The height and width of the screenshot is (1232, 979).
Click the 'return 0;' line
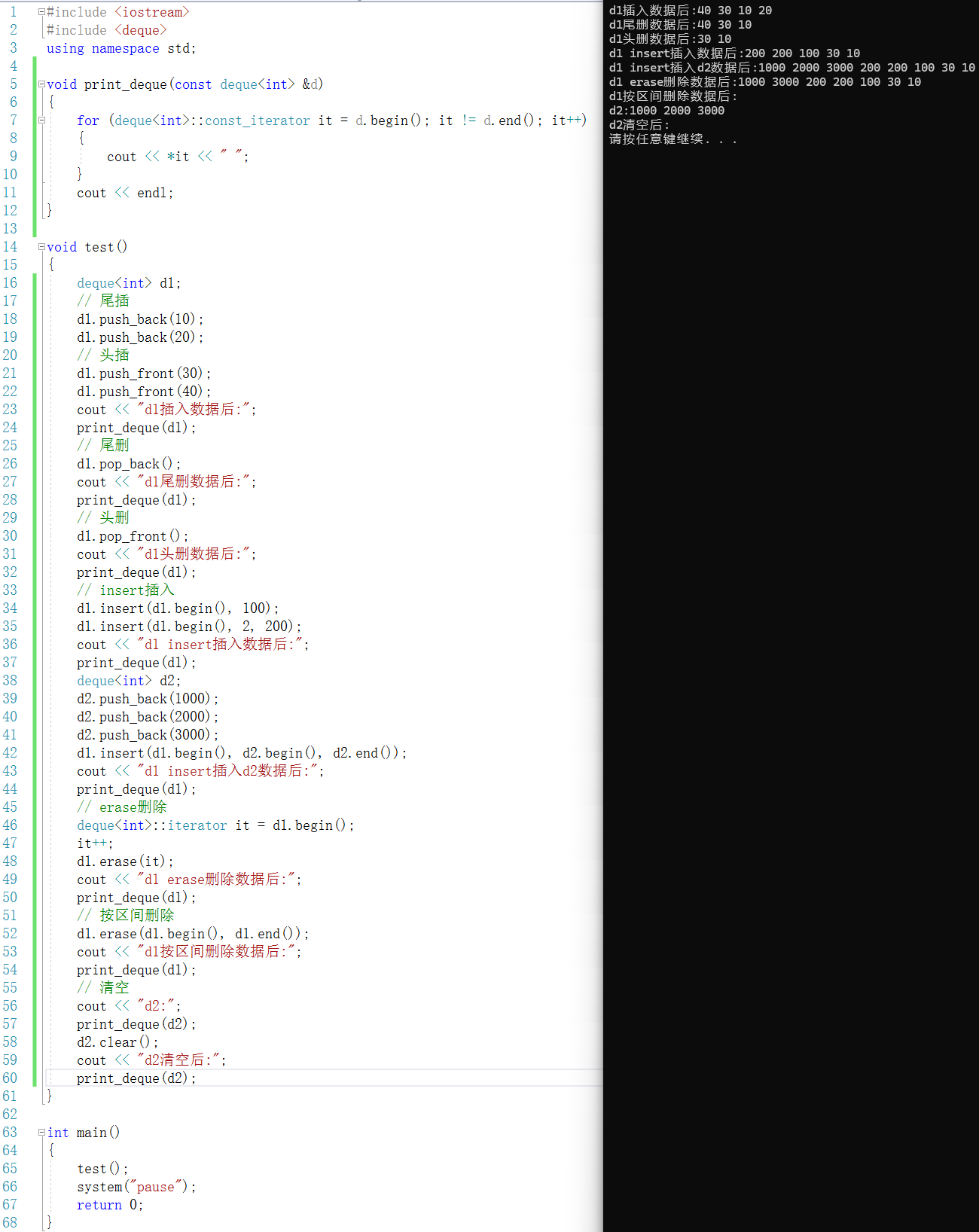110,1205
